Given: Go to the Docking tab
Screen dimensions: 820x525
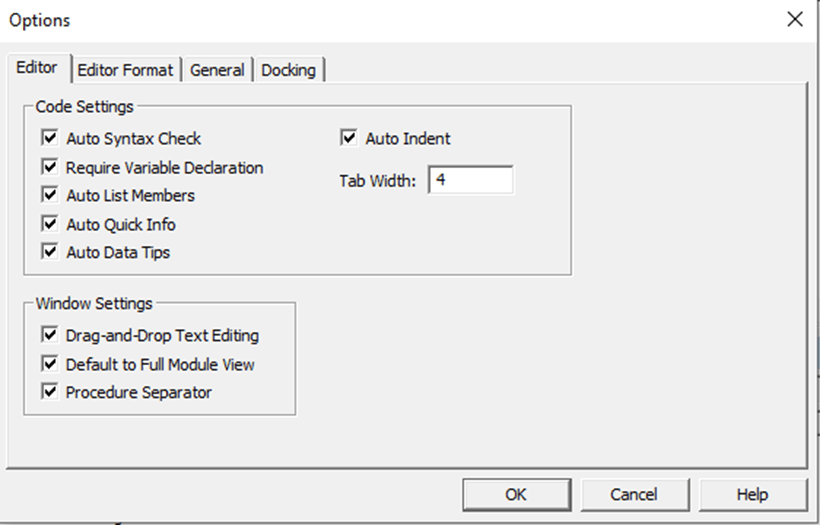Looking at the screenshot, I should point(289,70).
